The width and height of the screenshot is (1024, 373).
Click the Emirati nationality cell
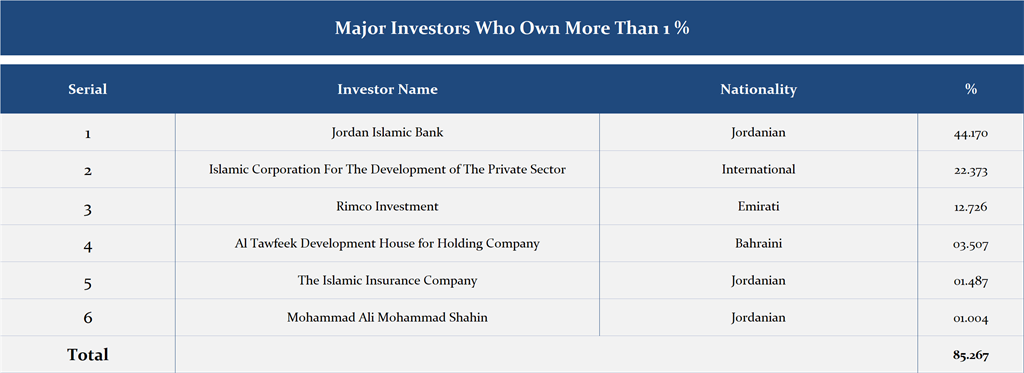point(758,207)
